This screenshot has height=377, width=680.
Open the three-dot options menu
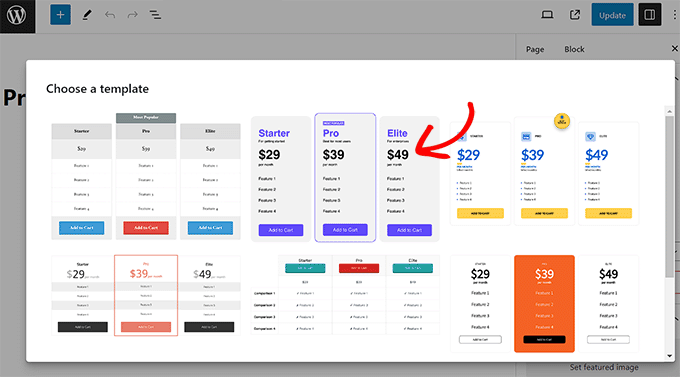(674, 15)
